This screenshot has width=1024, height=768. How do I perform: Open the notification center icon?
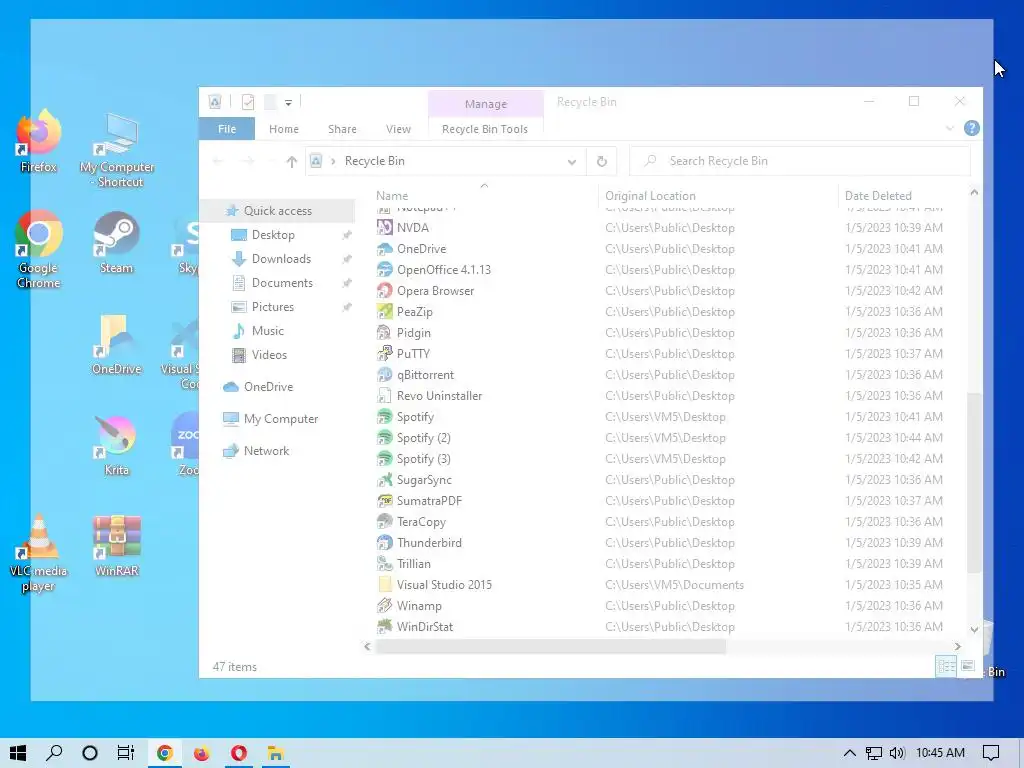click(x=991, y=753)
